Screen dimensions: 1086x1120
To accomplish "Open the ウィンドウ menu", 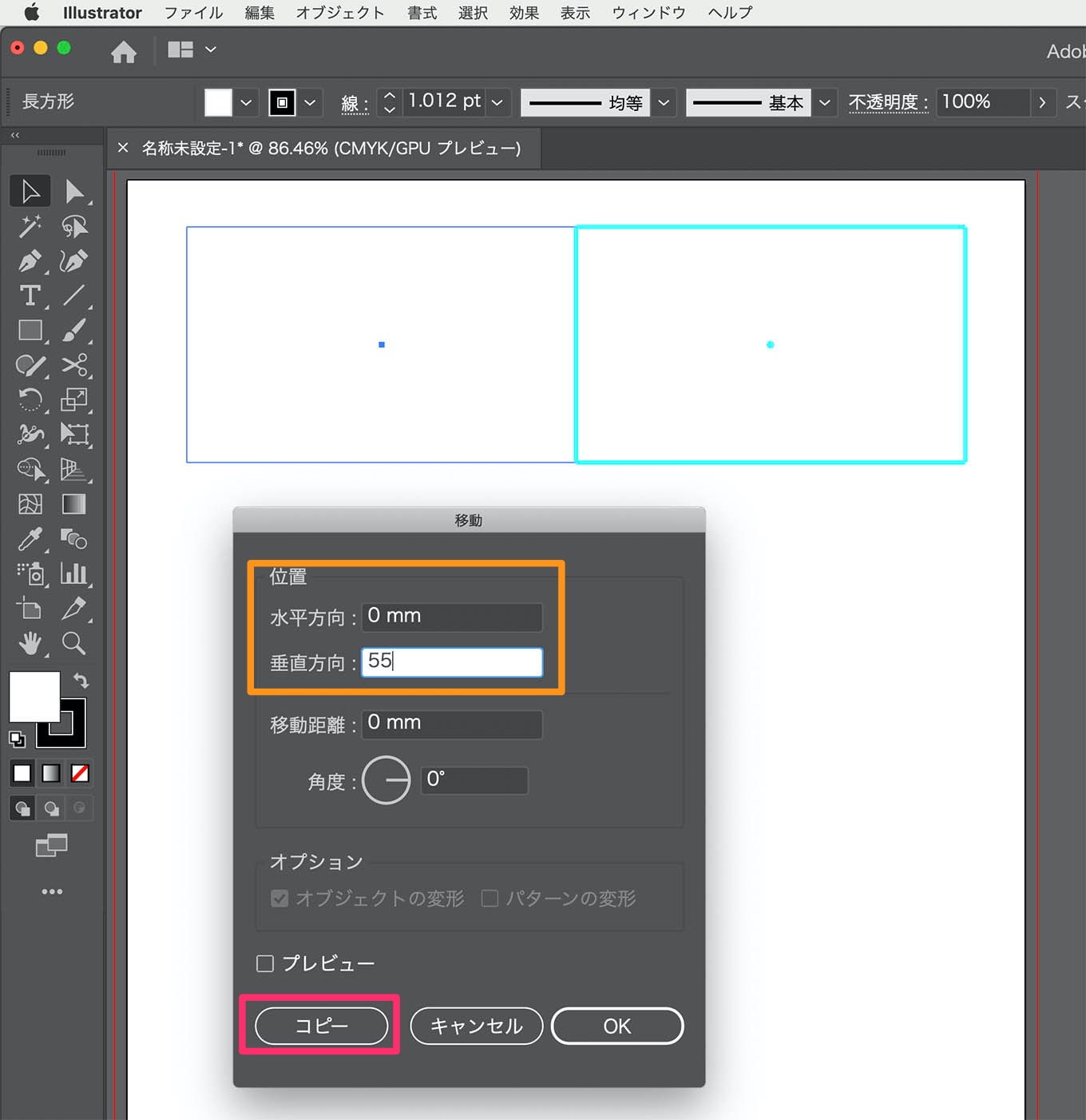I will pos(648,13).
